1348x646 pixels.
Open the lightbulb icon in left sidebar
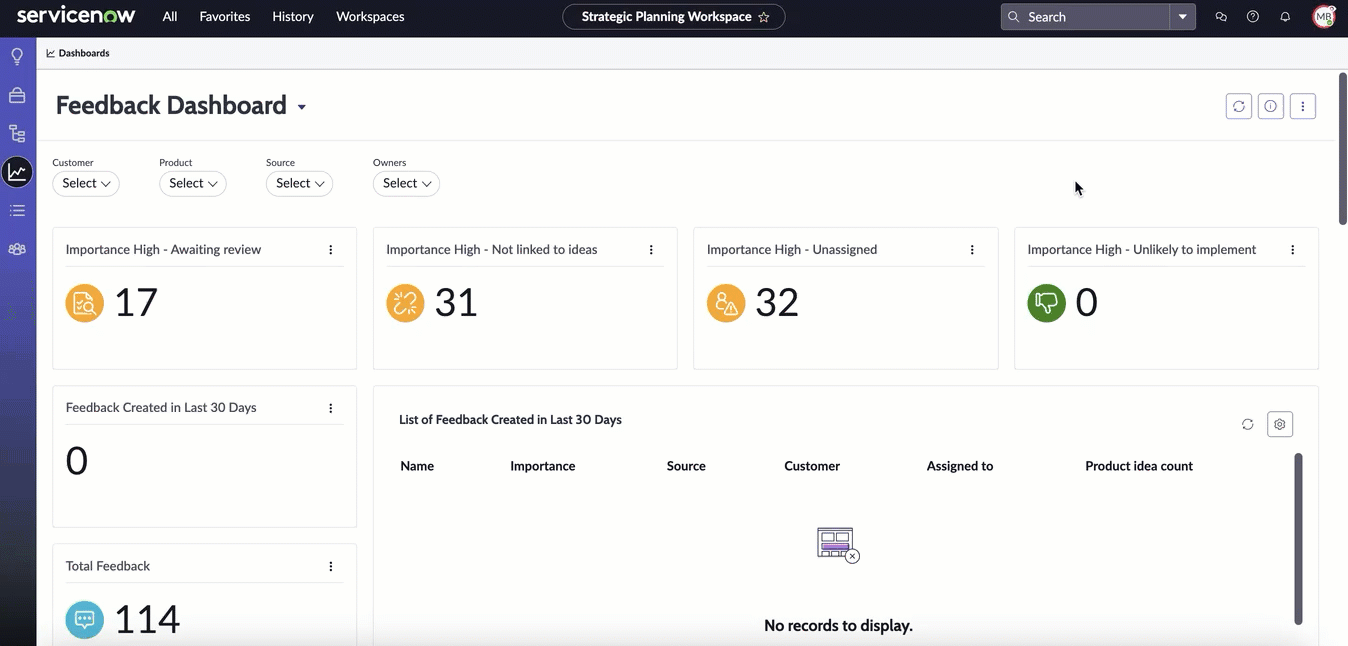(17, 57)
